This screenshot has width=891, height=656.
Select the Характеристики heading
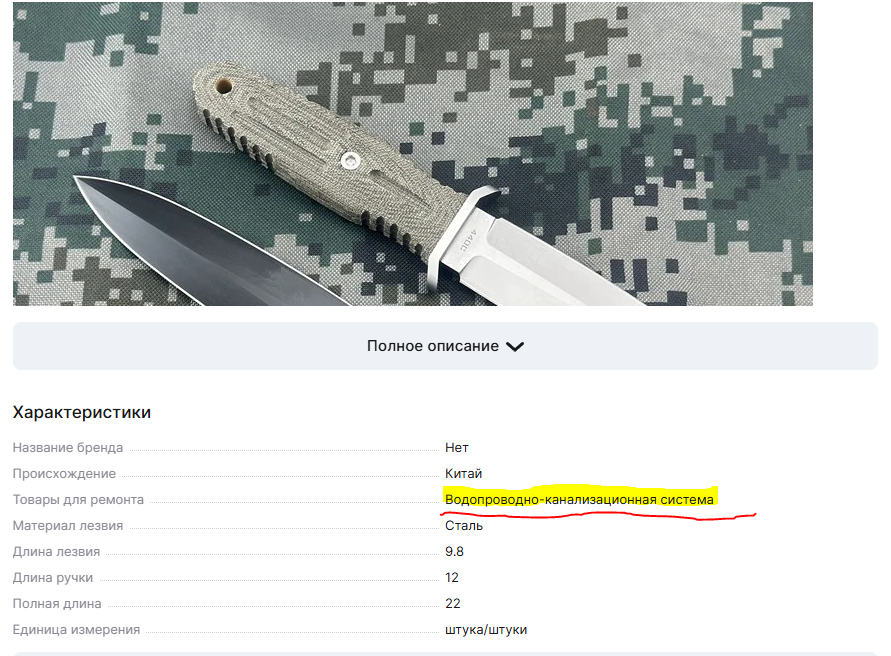coord(82,412)
